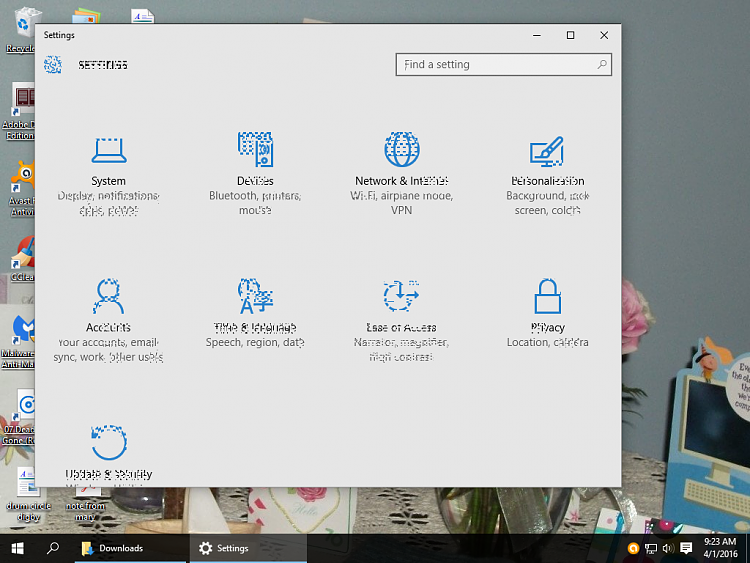Open the Accounts settings category
750x563 pixels.
(x=108, y=311)
